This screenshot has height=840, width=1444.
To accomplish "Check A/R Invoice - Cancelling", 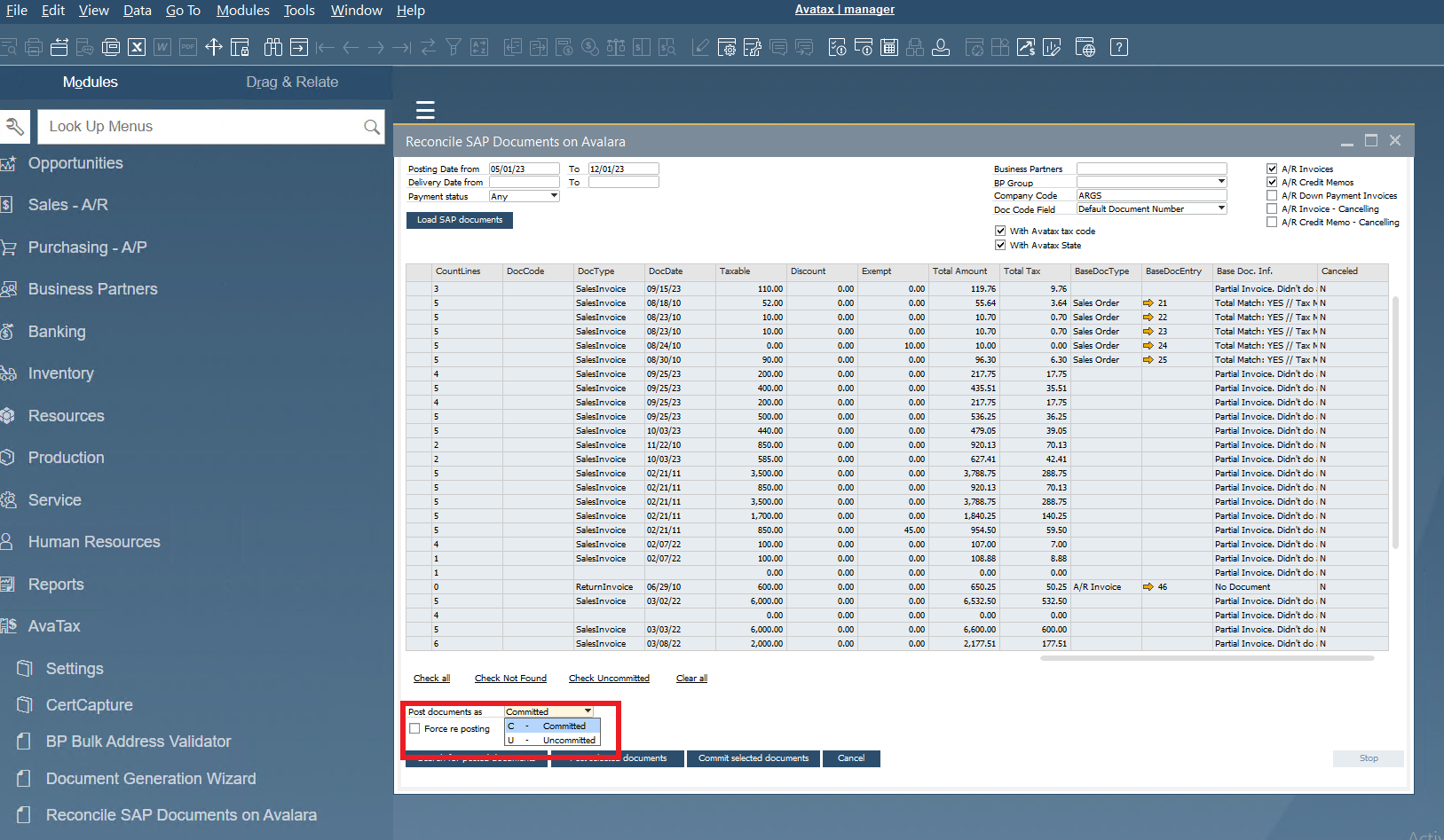I will (1272, 208).
